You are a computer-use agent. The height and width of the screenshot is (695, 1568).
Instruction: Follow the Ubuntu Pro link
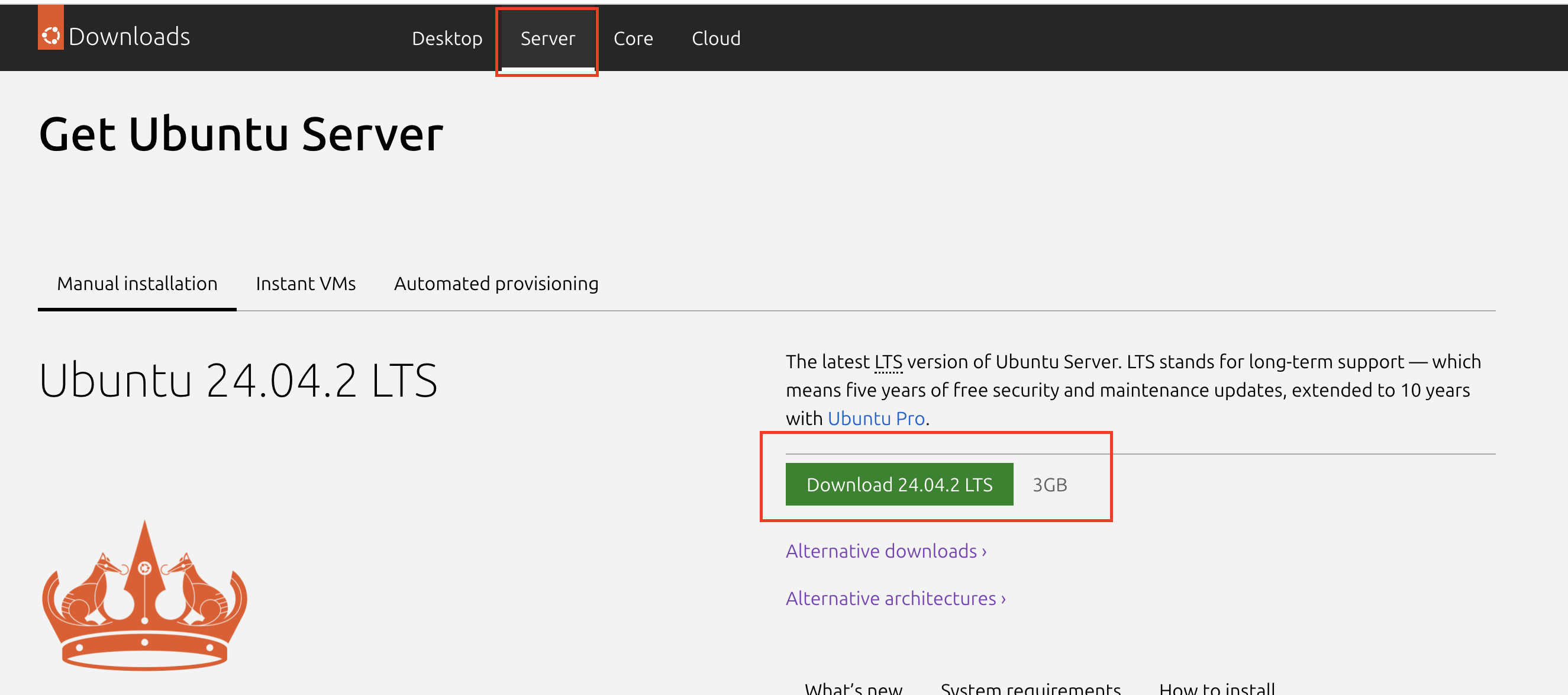click(876, 419)
